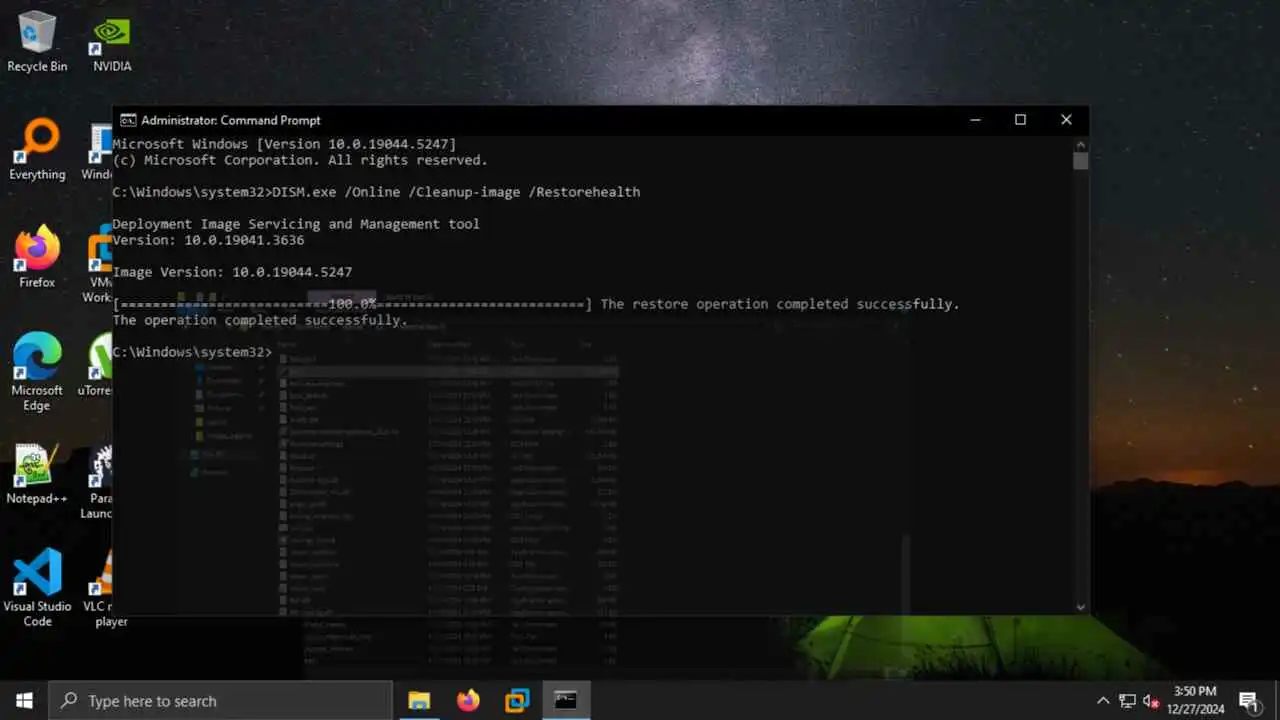Click the console scrollbar up arrow
1280x720 pixels.
pyautogui.click(x=1080, y=144)
